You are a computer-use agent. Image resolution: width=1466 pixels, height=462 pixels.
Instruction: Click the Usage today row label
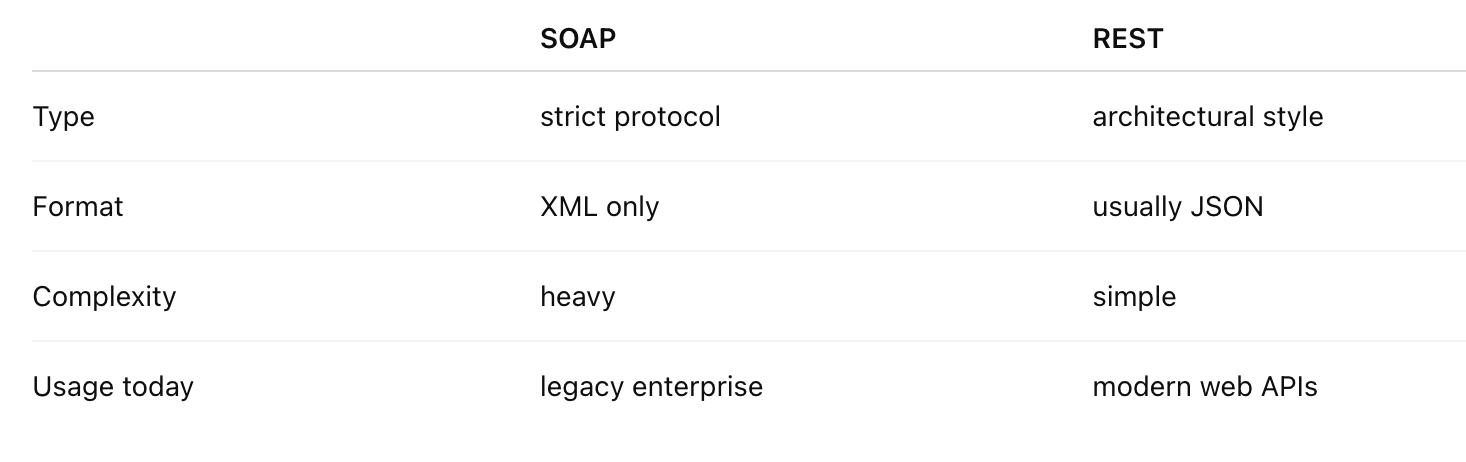click(x=113, y=387)
